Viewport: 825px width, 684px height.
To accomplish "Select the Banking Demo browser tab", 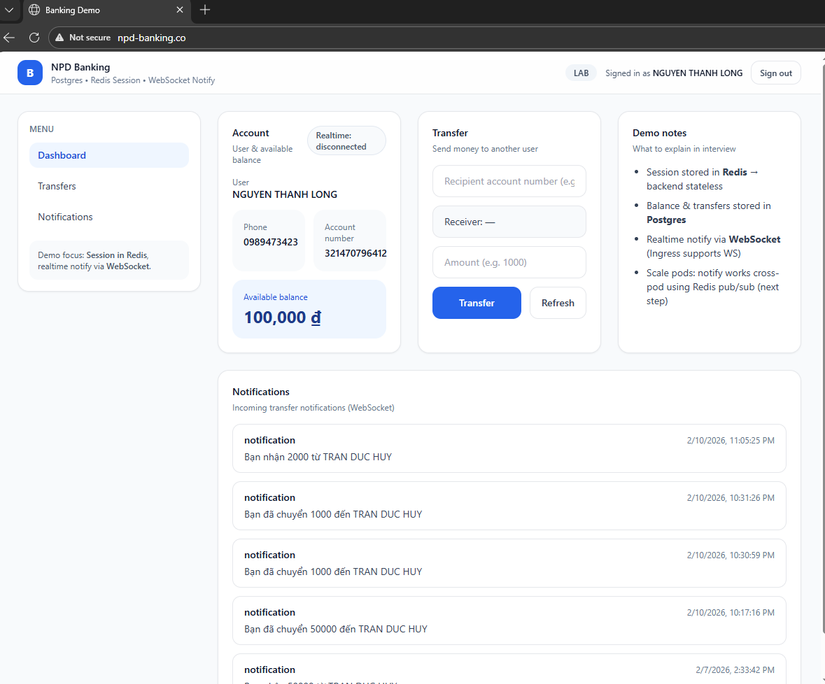I will tap(107, 11).
